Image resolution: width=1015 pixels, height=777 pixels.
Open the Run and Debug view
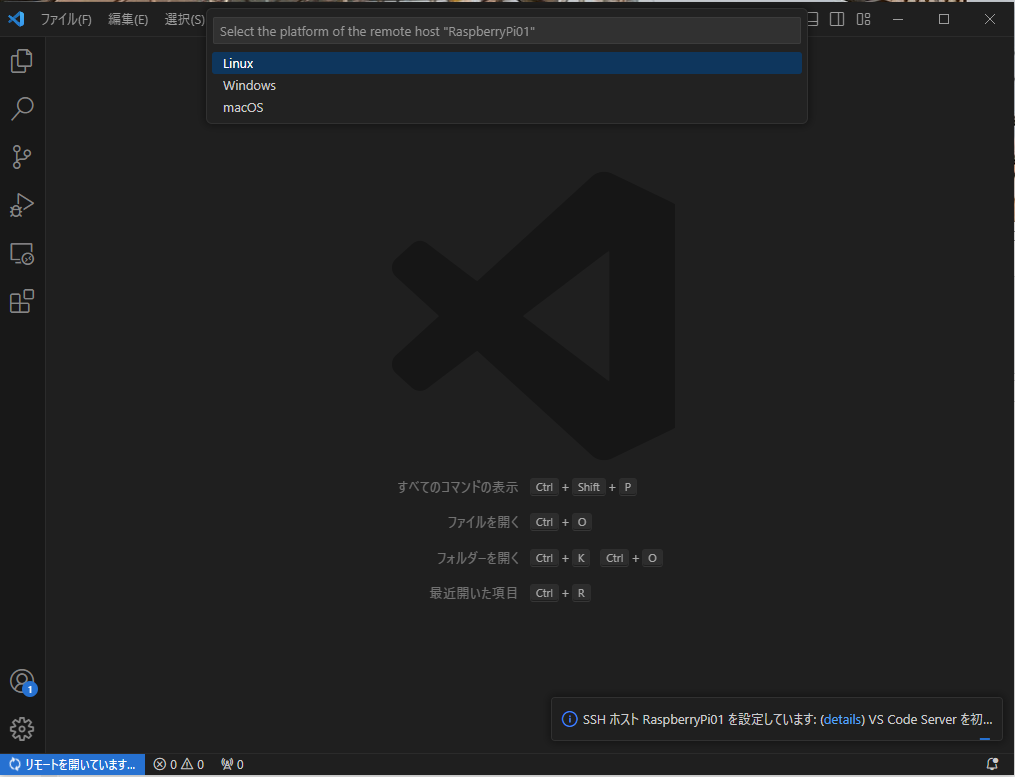point(22,205)
